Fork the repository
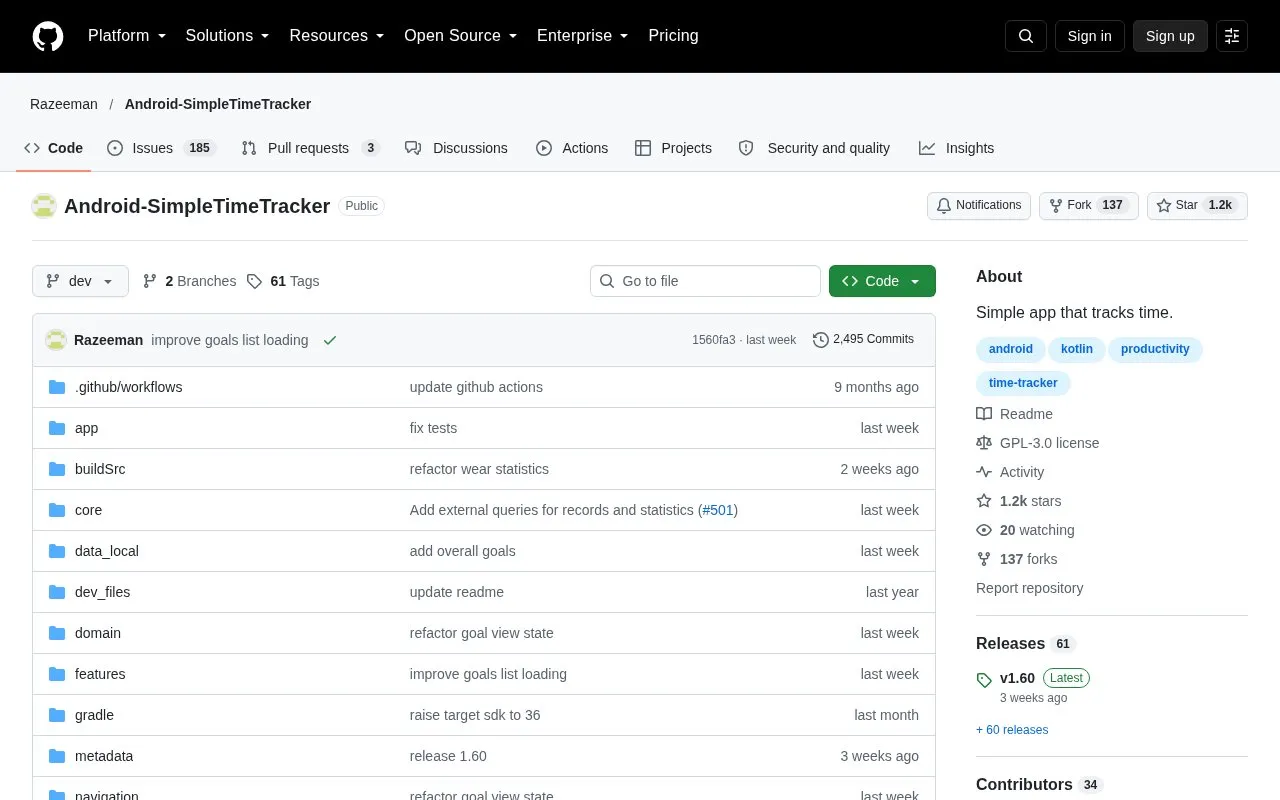Screen dimensions: 1280x800 [x=1088, y=206]
